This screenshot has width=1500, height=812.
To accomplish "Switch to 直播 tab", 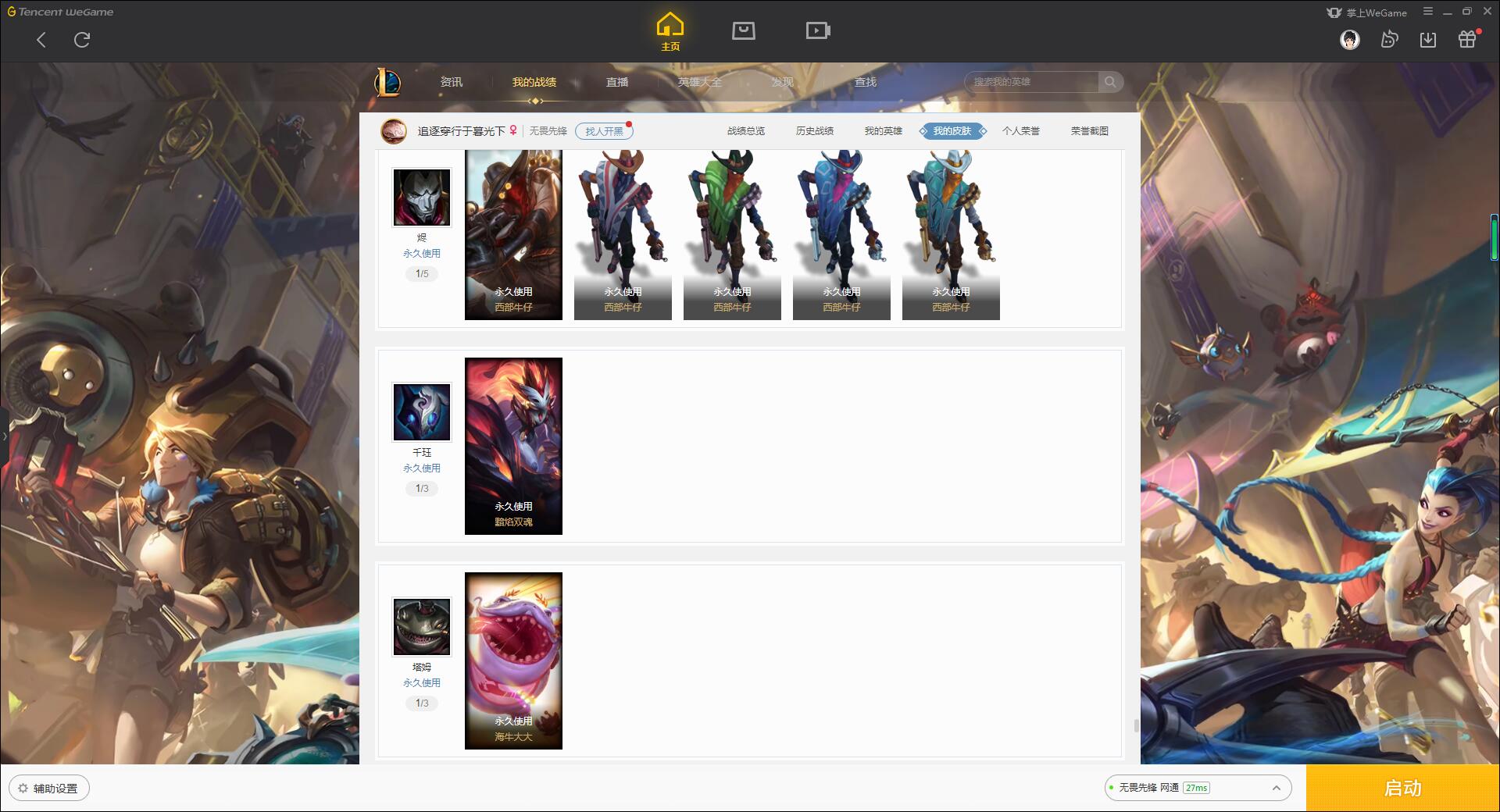I will click(617, 82).
